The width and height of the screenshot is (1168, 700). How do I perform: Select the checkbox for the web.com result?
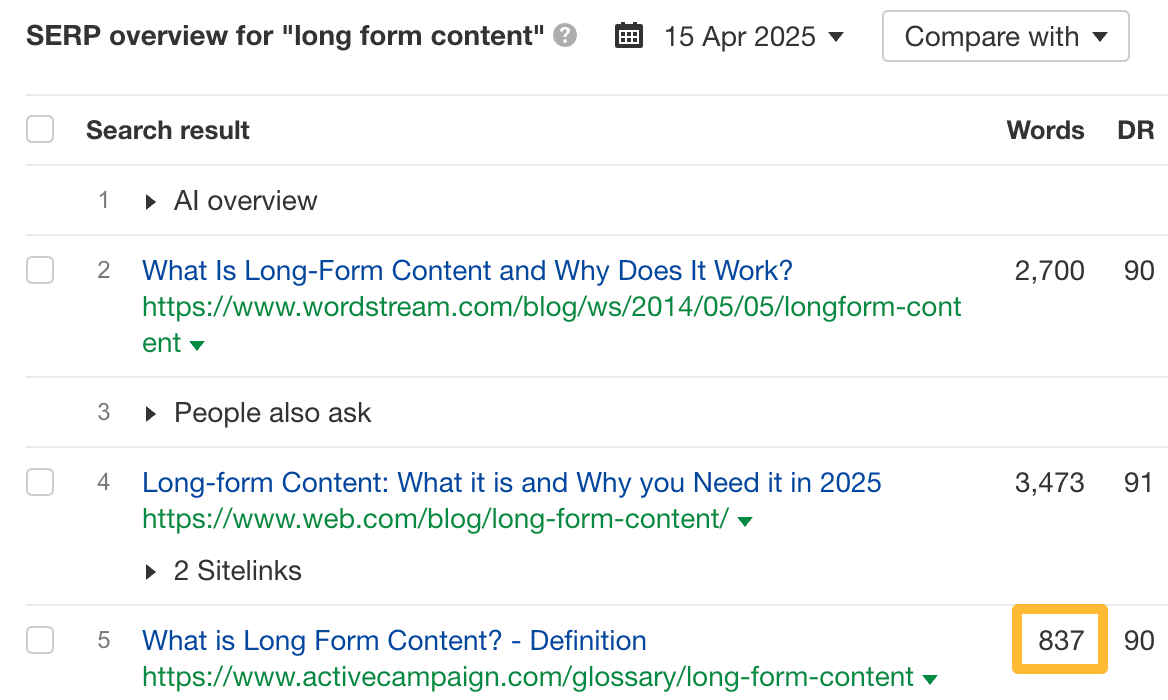pos(40,481)
